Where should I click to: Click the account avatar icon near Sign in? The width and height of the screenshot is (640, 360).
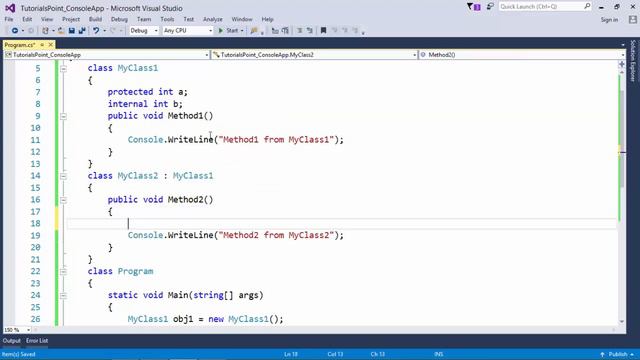(633, 20)
